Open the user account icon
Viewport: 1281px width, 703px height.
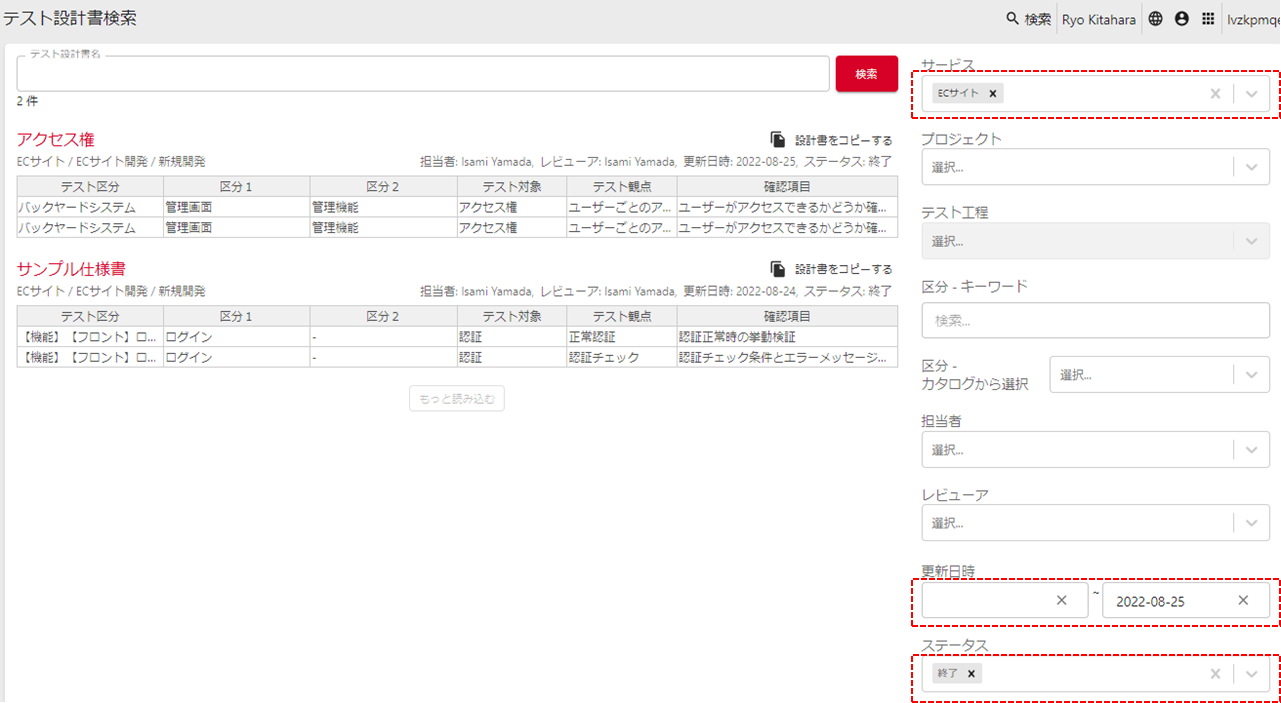[x=1182, y=19]
